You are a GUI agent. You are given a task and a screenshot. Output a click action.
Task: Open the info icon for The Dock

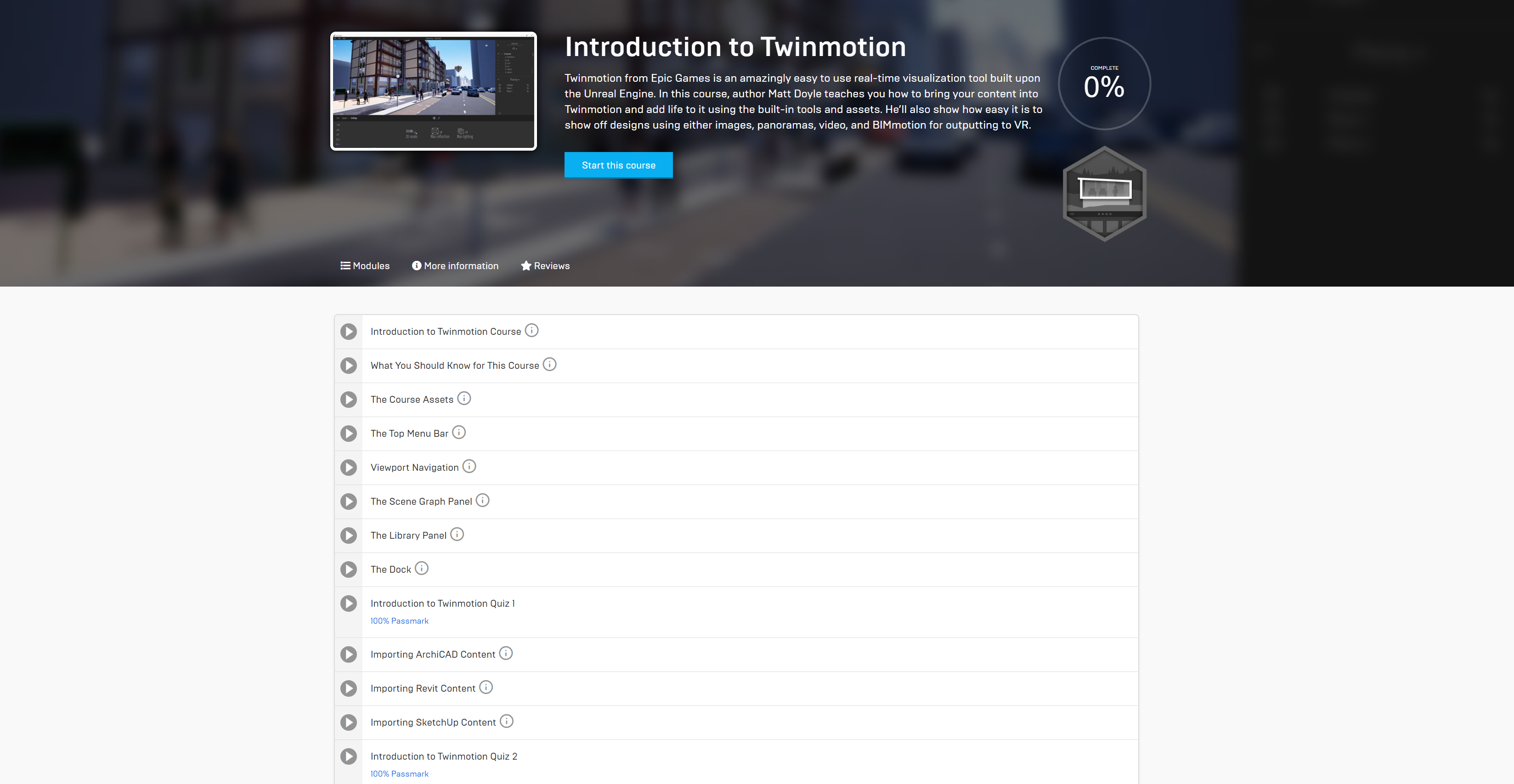pyautogui.click(x=421, y=568)
